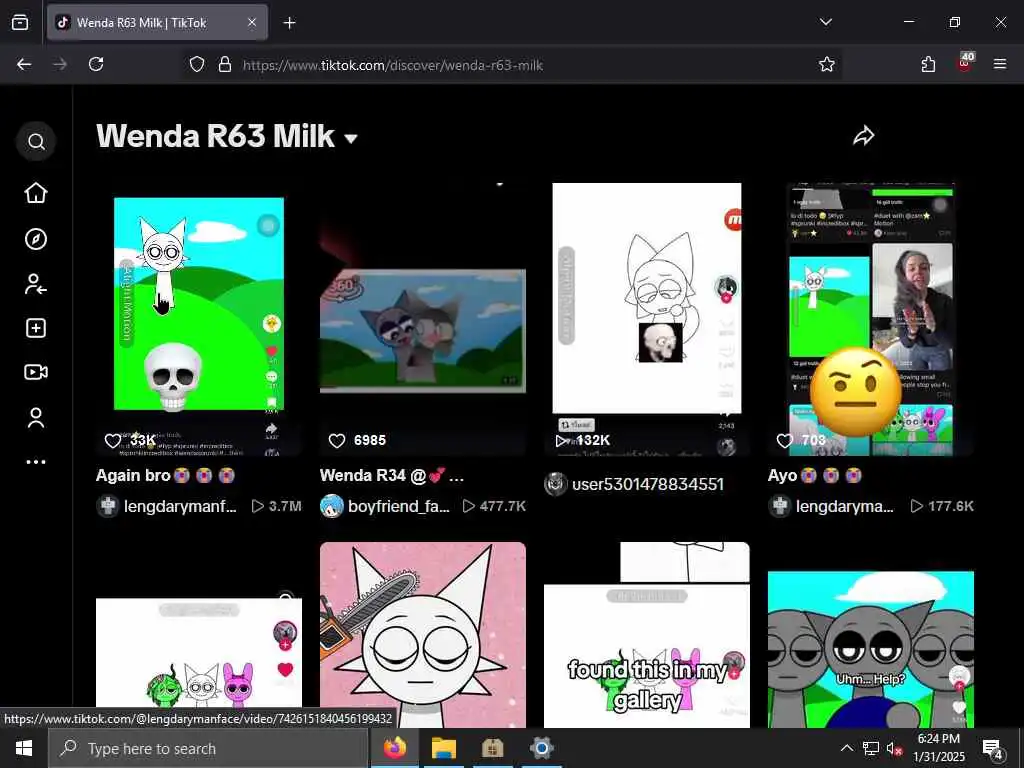Open the More three-dots icon in sidebar
This screenshot has width=1024, height=768.
point(36,462)
